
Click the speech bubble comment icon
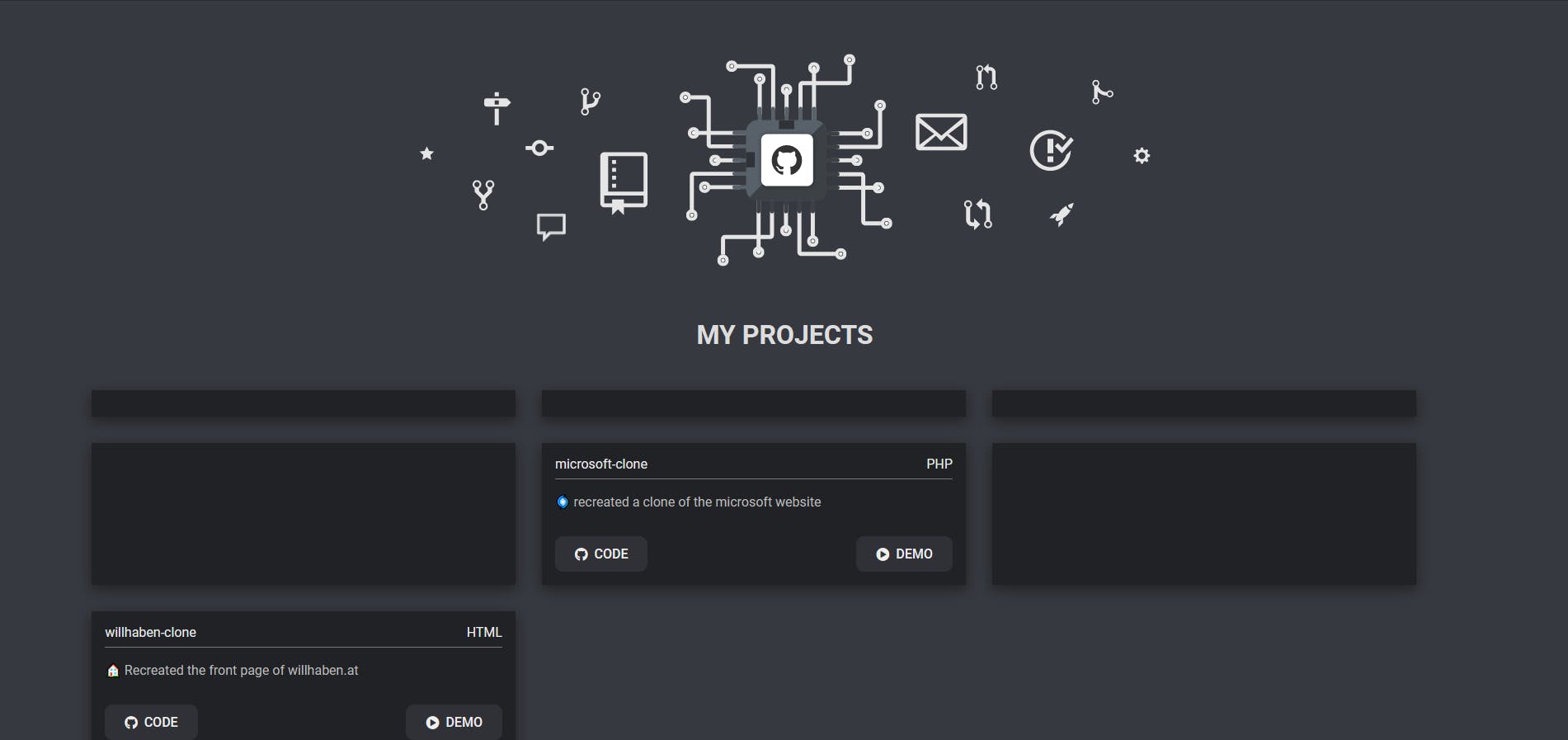tap(551, 227)
